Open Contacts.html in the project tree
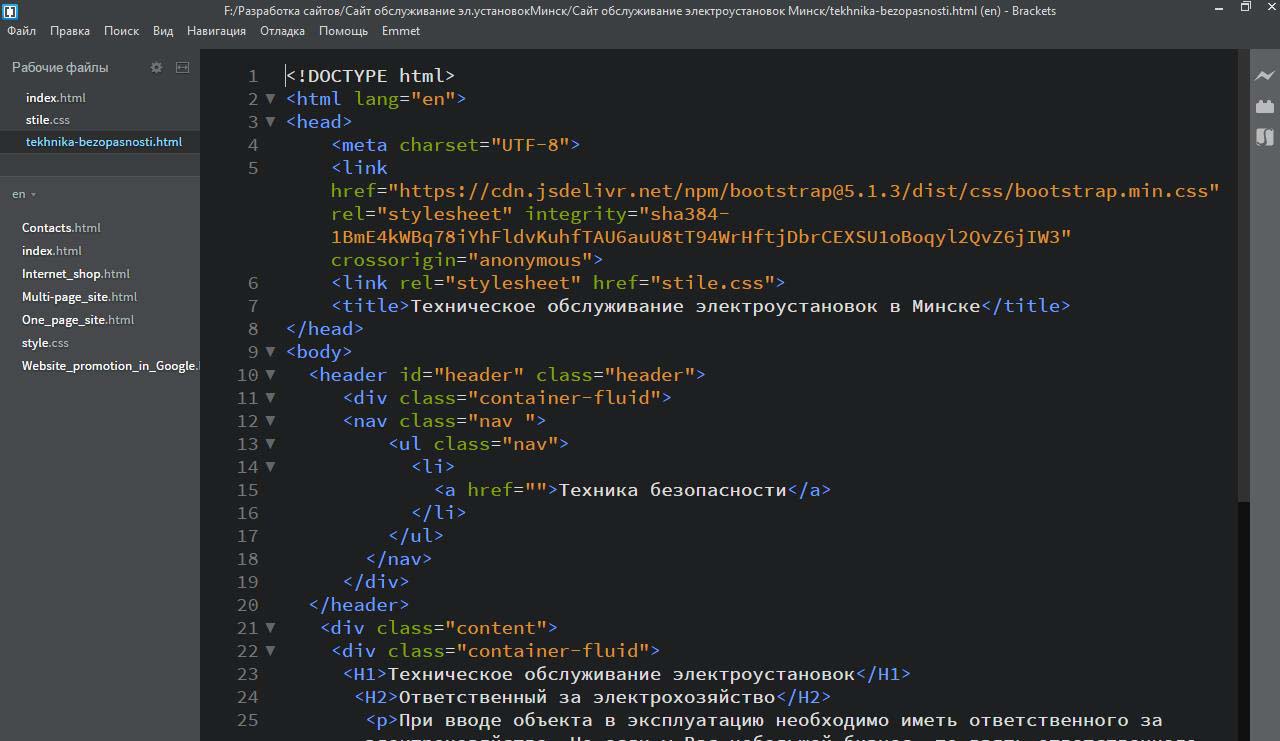The height and width of the screenshot is (741, 1280). [61, 228]
